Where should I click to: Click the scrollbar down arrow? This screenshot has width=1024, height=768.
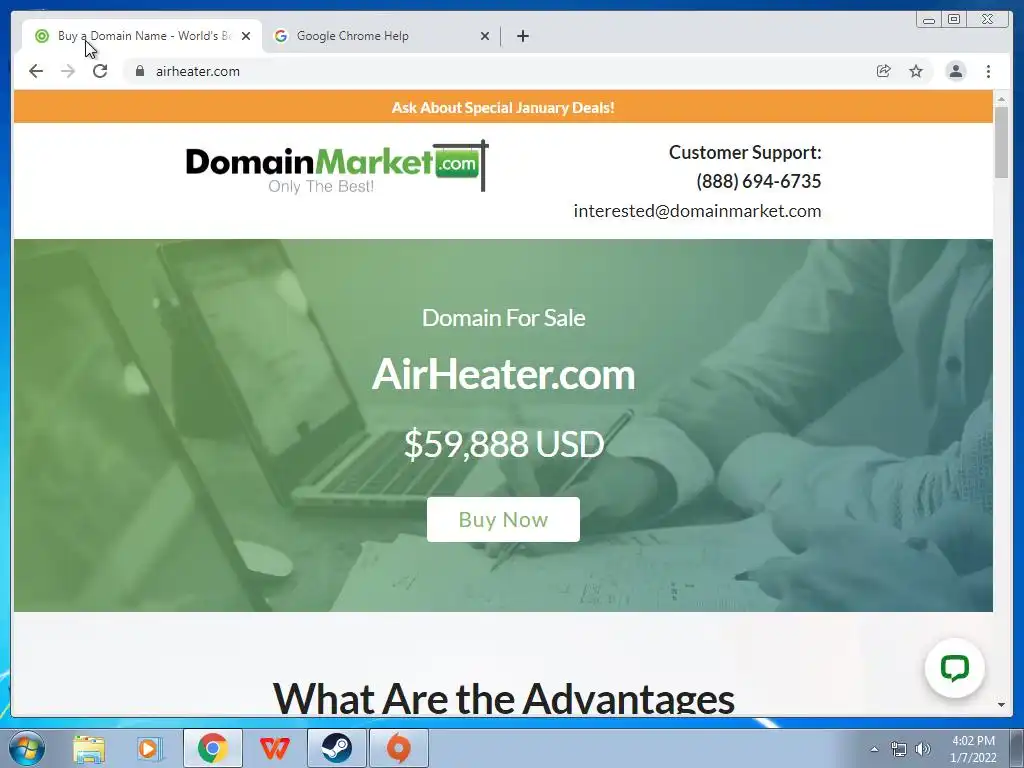[x=1001, y=705]
